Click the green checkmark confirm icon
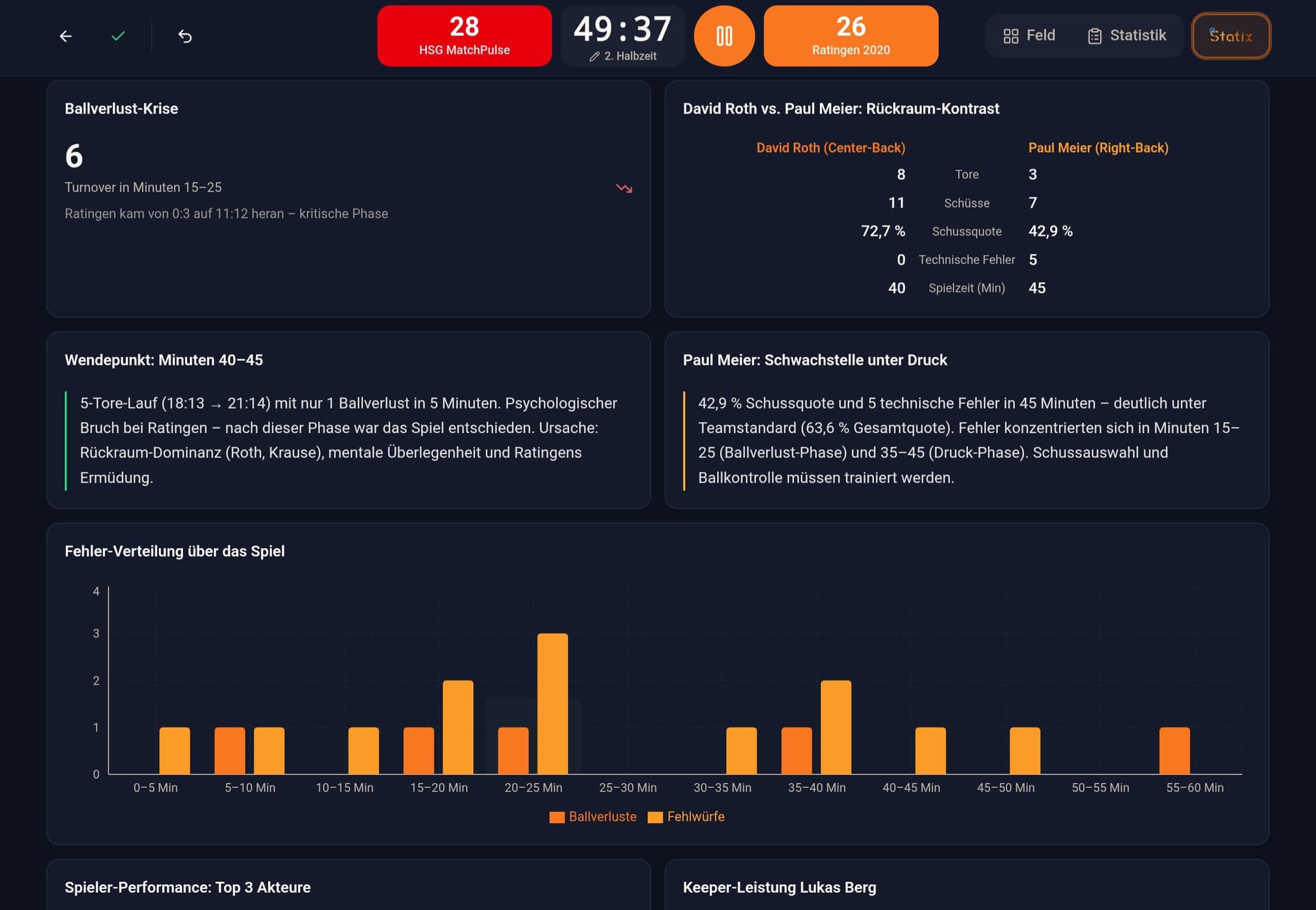Screen dimensions: 1316x910 118,36
